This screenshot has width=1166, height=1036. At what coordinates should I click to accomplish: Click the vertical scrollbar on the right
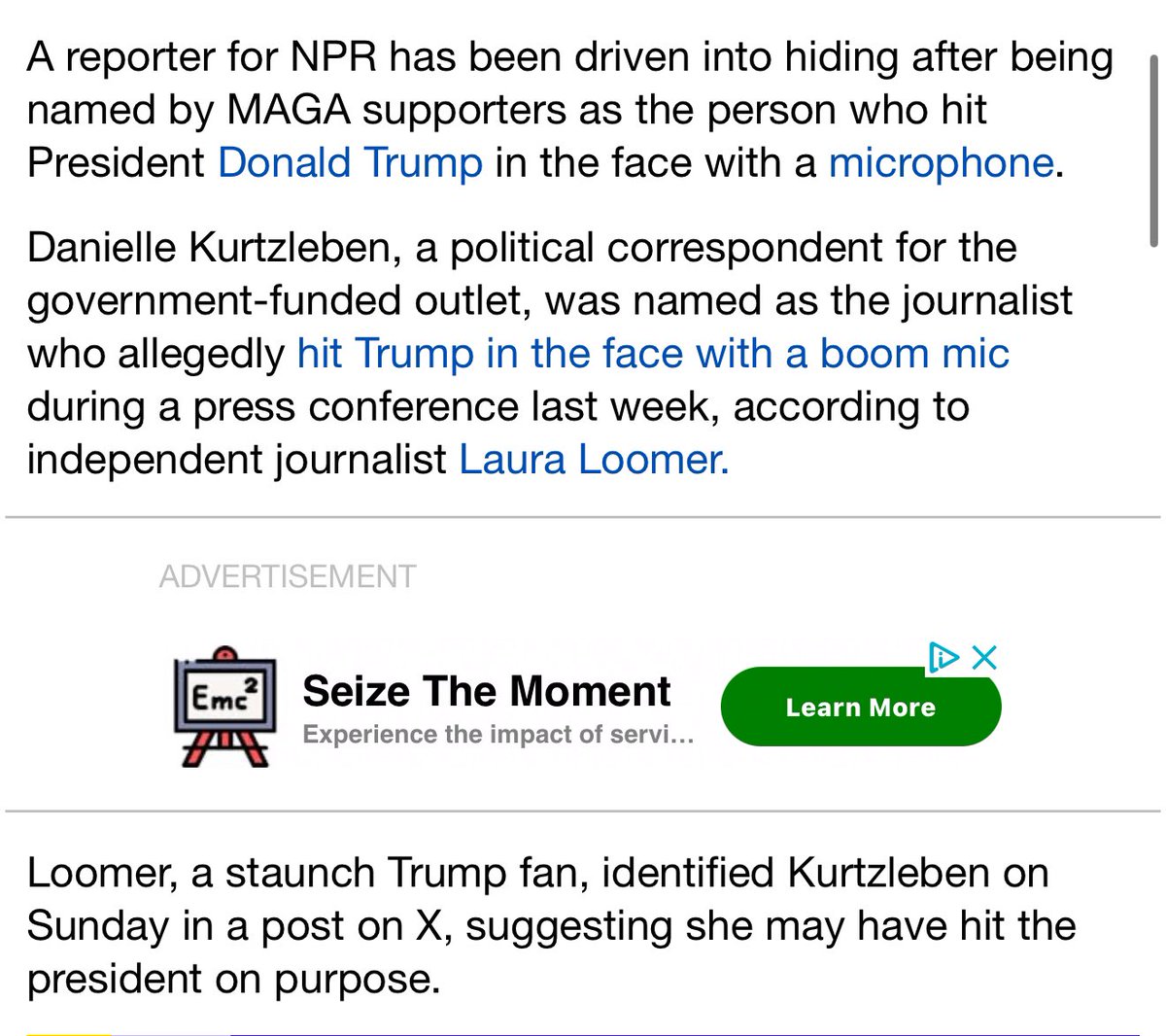tap(1153, 151)
